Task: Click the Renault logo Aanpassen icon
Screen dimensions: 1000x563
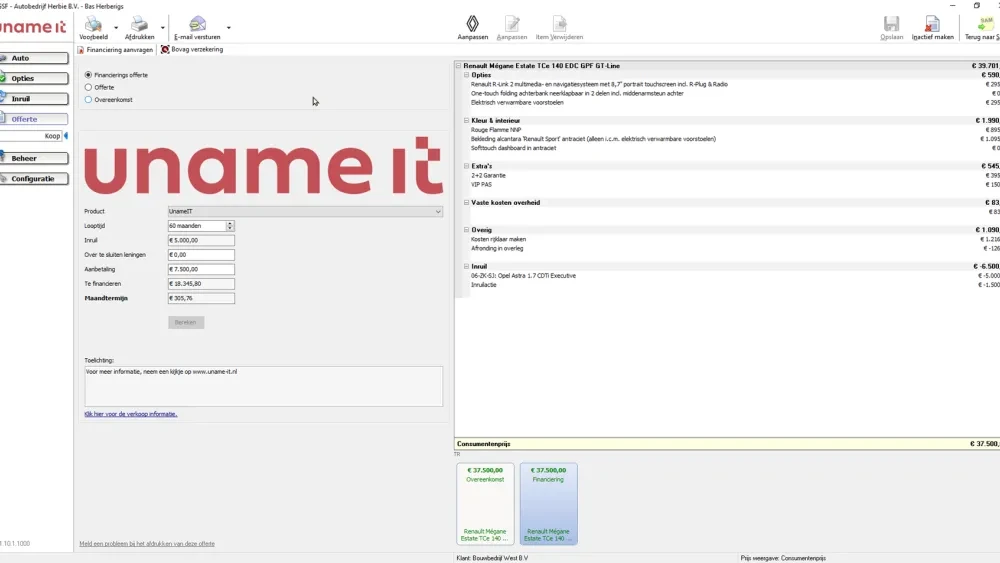Action: tap(473, 24)
